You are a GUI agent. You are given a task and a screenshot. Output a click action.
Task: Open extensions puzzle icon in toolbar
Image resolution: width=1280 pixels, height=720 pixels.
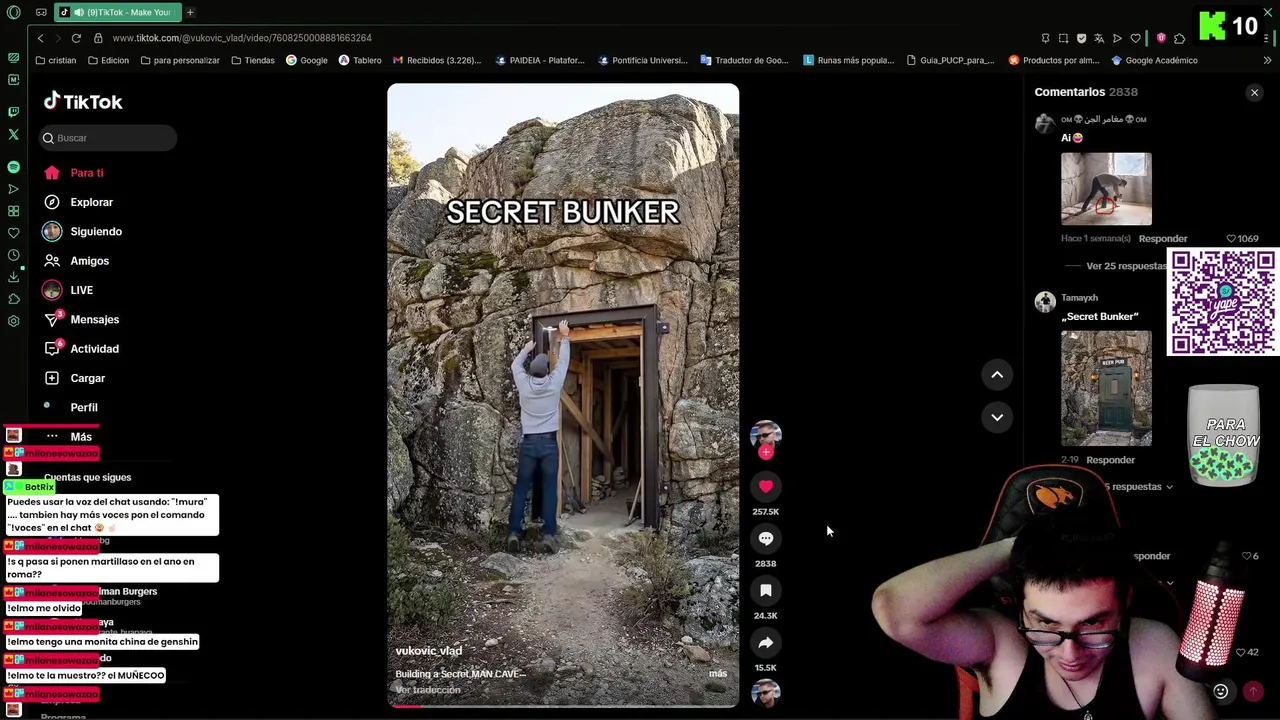coord(1180,38)
